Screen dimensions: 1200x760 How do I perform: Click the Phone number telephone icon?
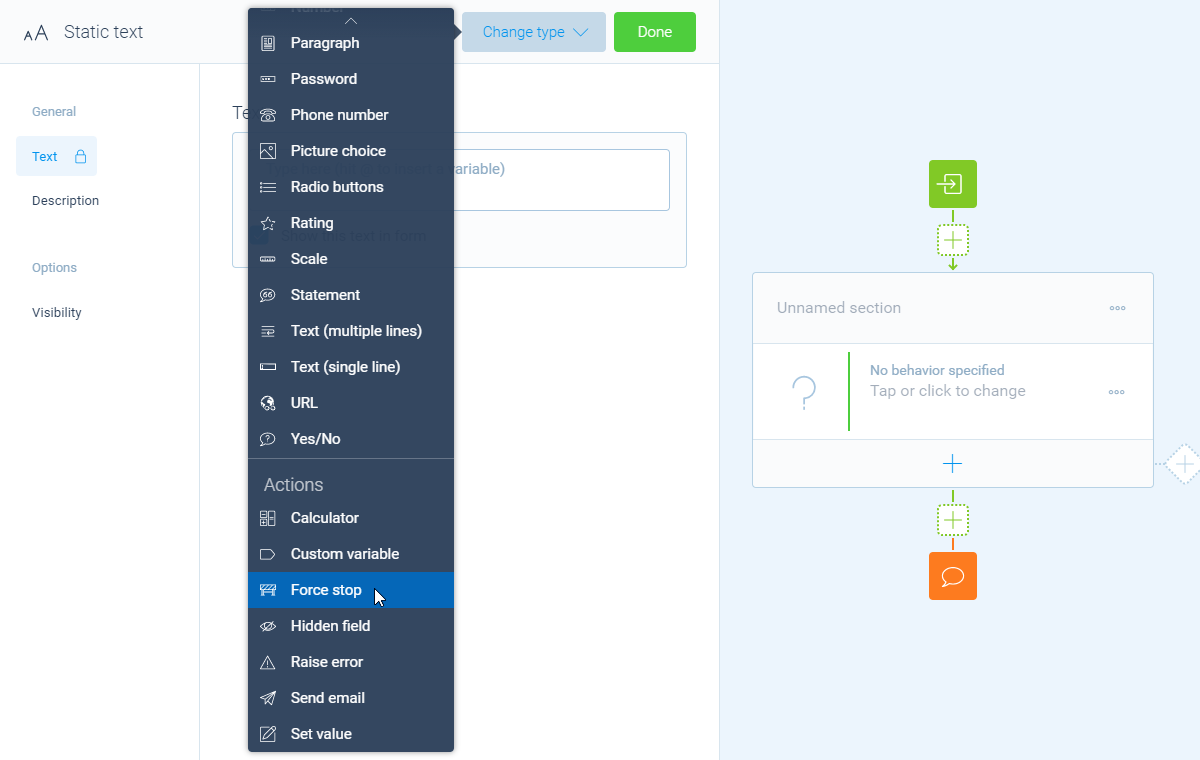click(267, 115)
